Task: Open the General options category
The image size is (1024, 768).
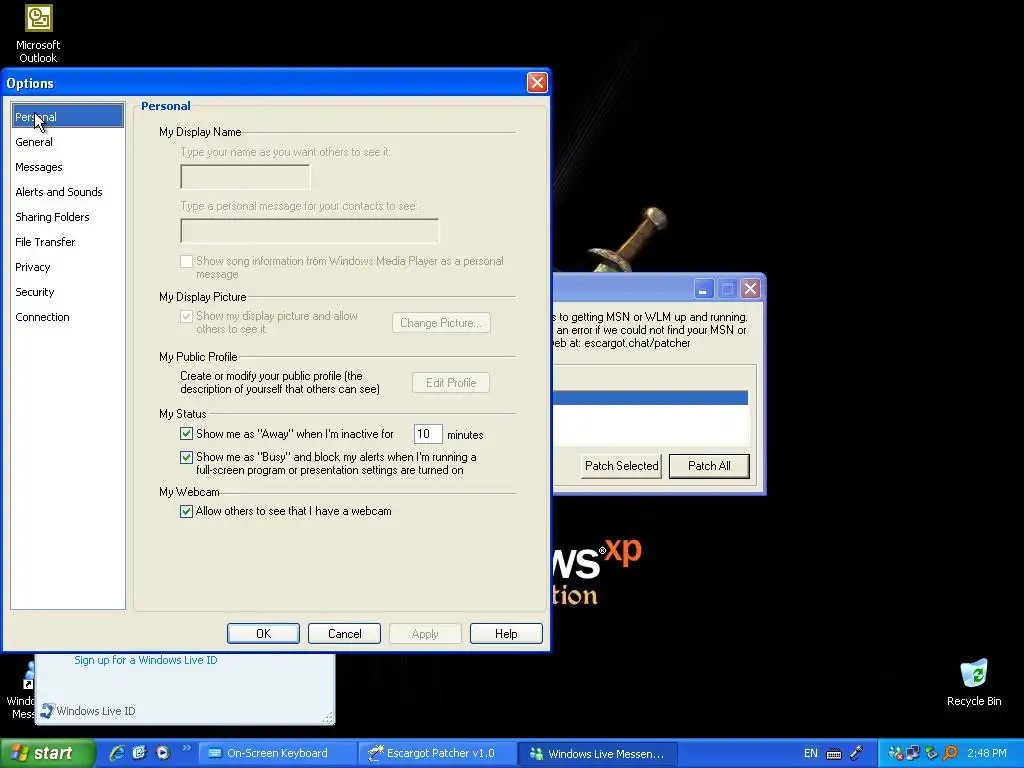Action: [x=68, y=142]
